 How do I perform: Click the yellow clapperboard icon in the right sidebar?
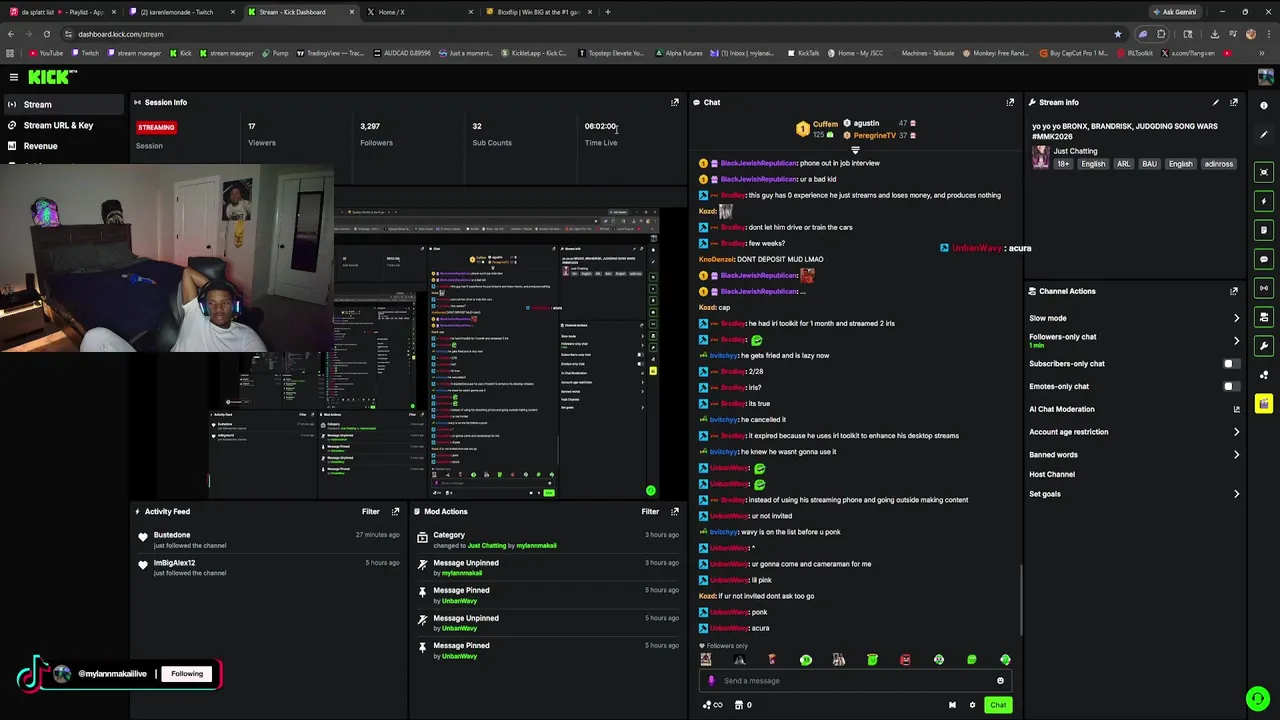click(1264, 404)
